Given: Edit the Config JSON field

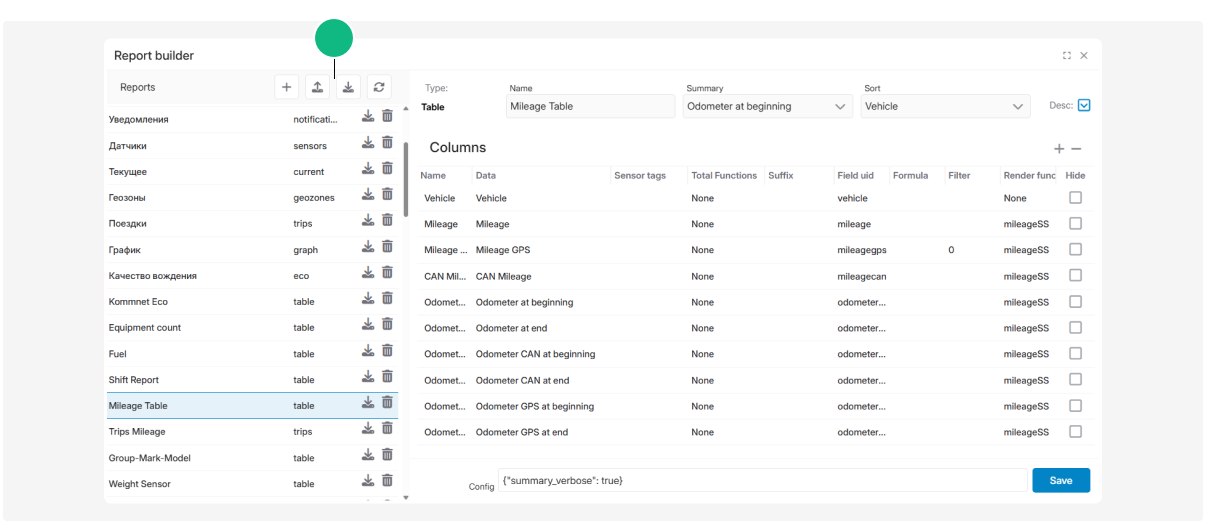Looking at the screenshot, I should 762,480.
